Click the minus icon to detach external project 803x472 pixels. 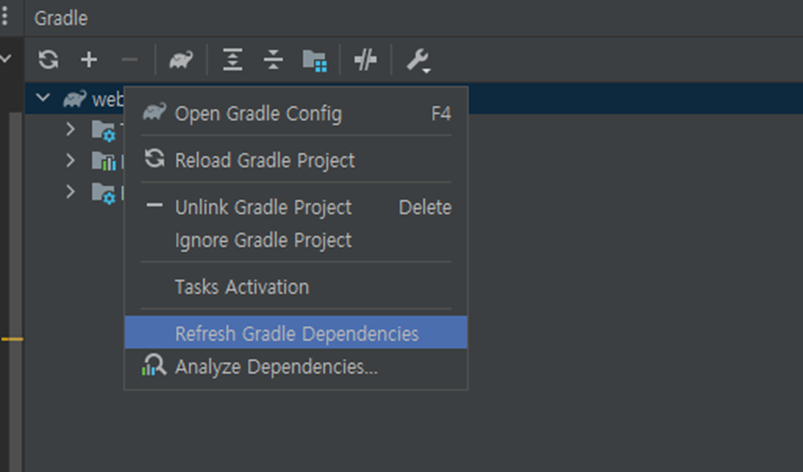pyautogui.click(x=130, y=60)
